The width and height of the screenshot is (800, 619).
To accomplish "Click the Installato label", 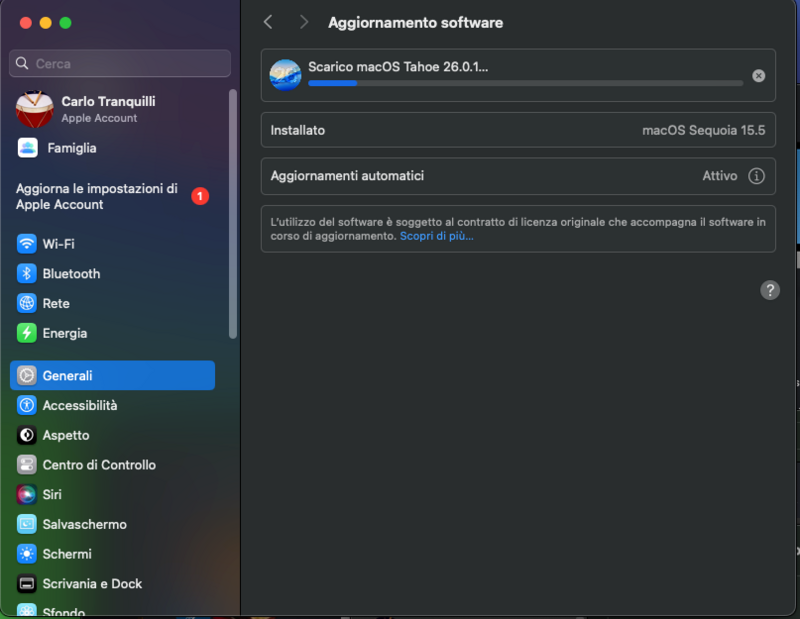I will click(297, 130).
